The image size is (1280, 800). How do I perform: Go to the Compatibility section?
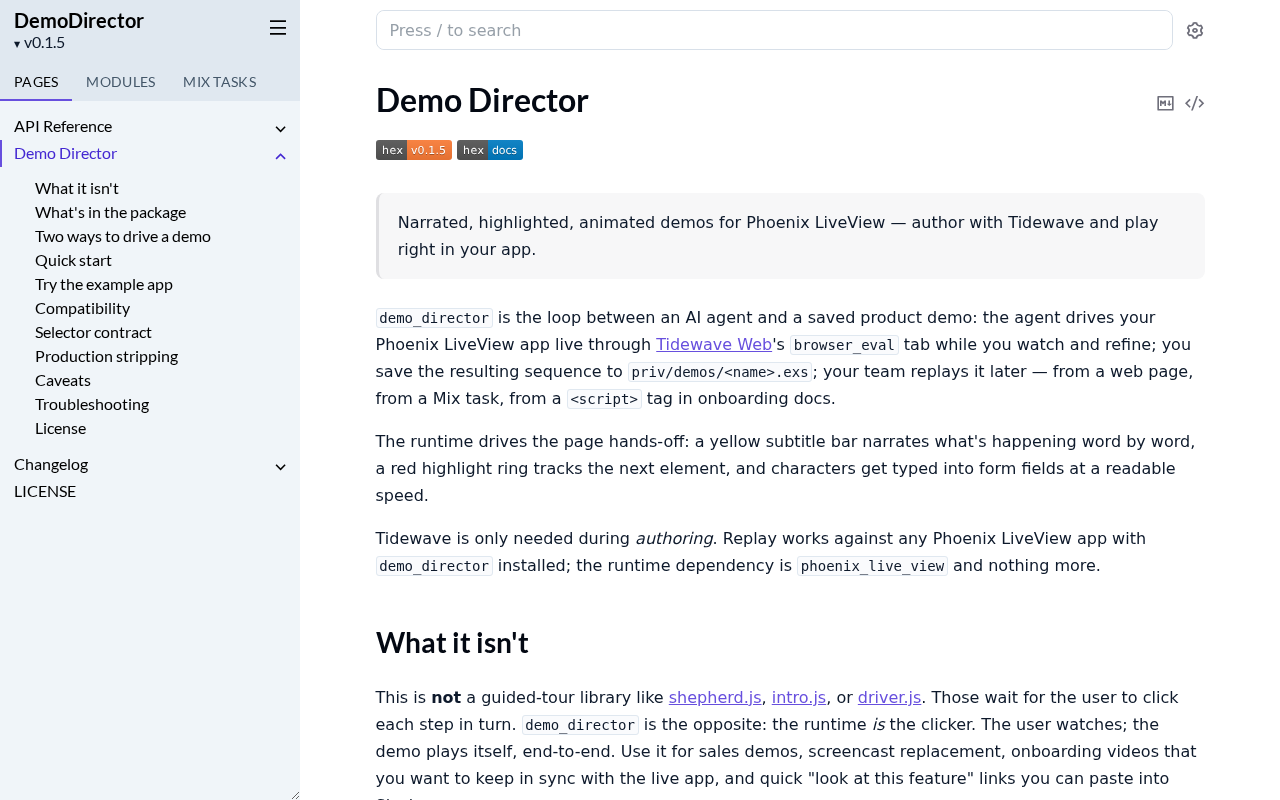pos(82,308)
